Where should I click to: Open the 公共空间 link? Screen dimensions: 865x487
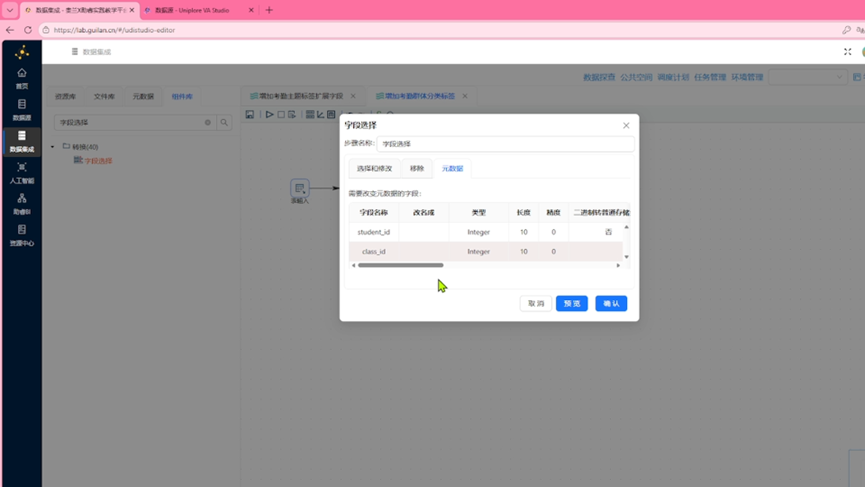coord(636,77)
